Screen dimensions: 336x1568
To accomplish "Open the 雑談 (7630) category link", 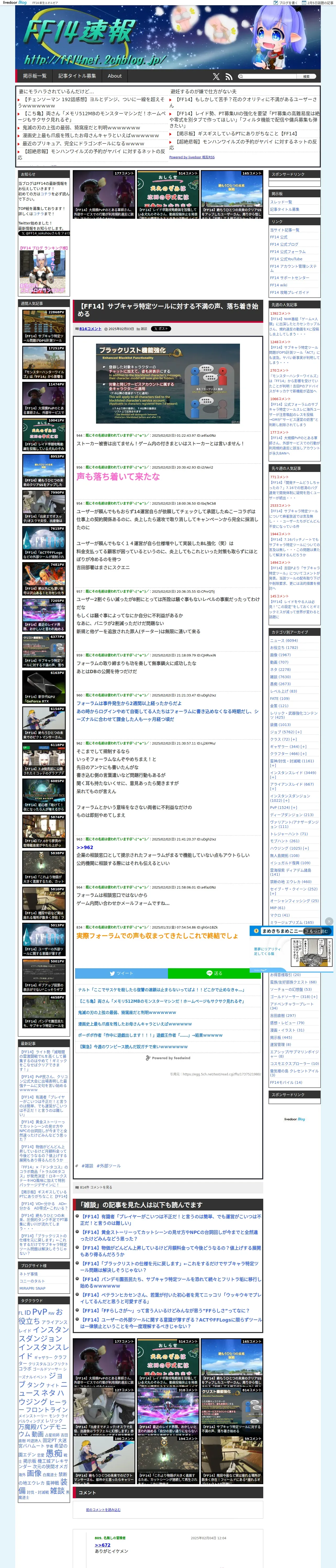I will [x=280, y=677].
